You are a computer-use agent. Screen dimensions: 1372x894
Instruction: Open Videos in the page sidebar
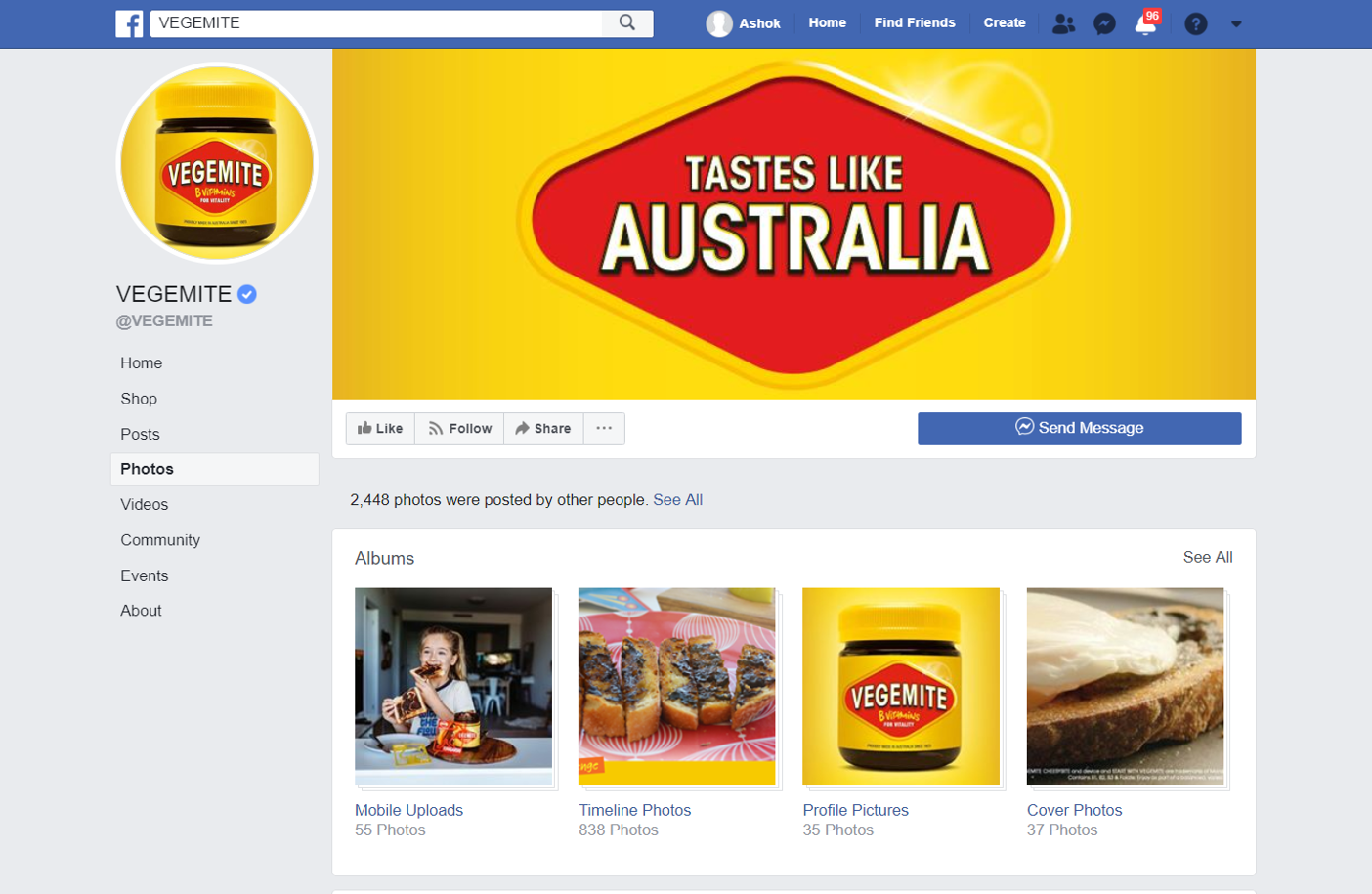(x=145, y=504)
